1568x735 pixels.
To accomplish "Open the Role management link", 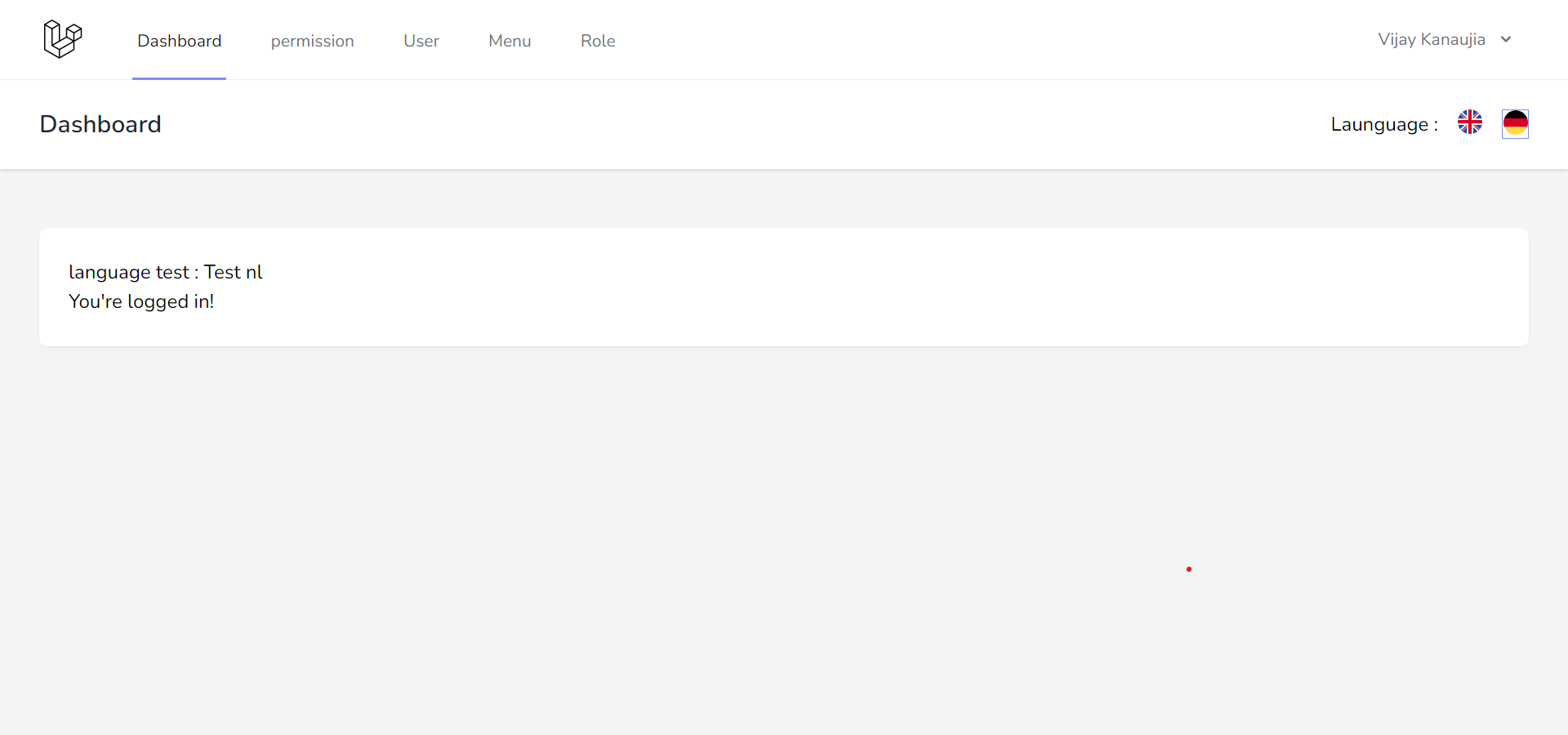I will (x=598, y=41).
